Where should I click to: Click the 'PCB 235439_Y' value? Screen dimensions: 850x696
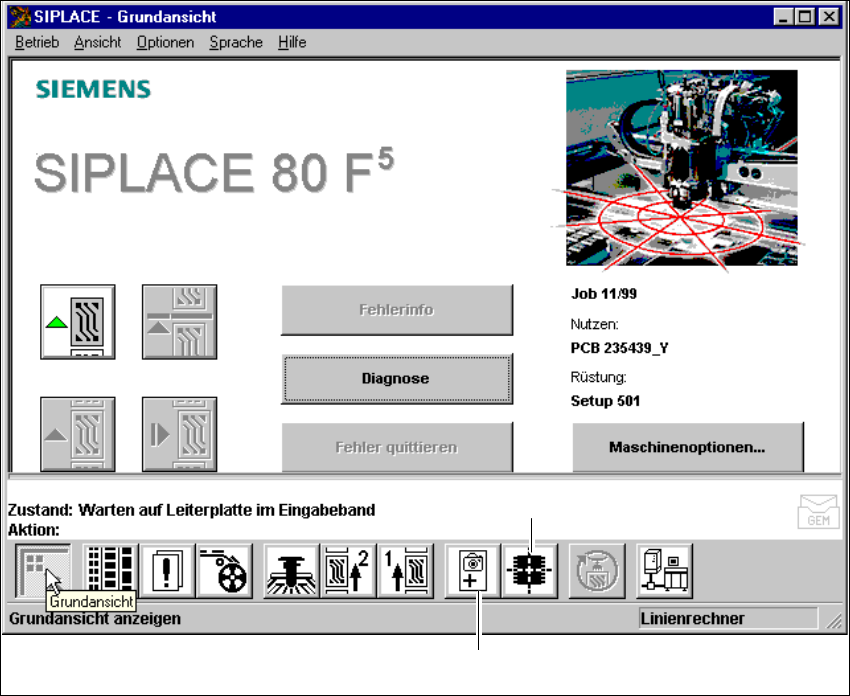click(620, 347)
